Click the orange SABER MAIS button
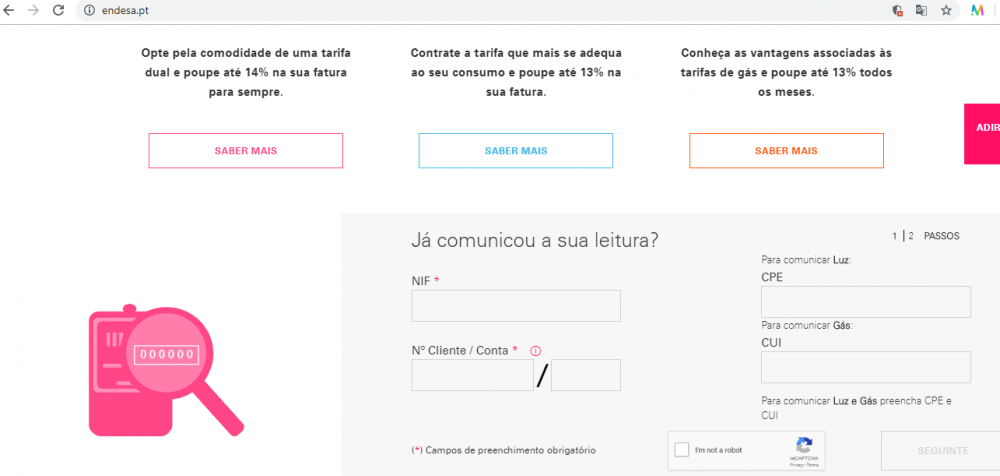Screen dimensions: 1000x476 (786, 151)
